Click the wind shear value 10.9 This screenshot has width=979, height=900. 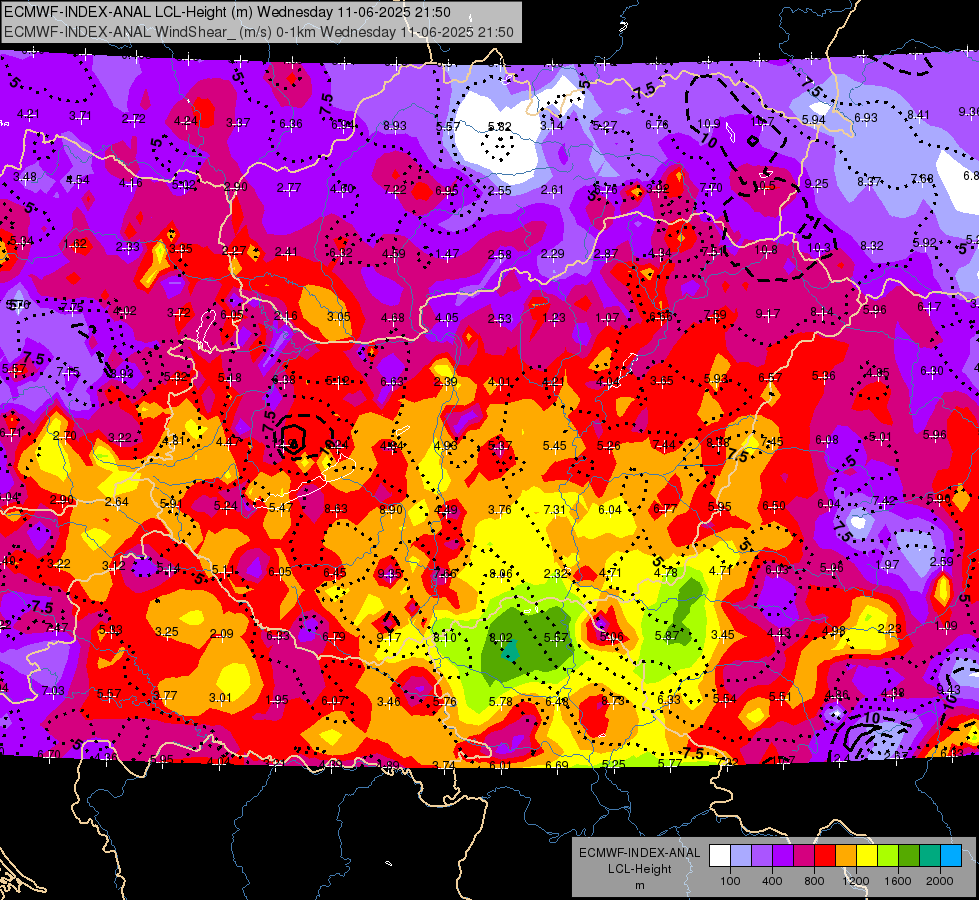coord(709,124)
